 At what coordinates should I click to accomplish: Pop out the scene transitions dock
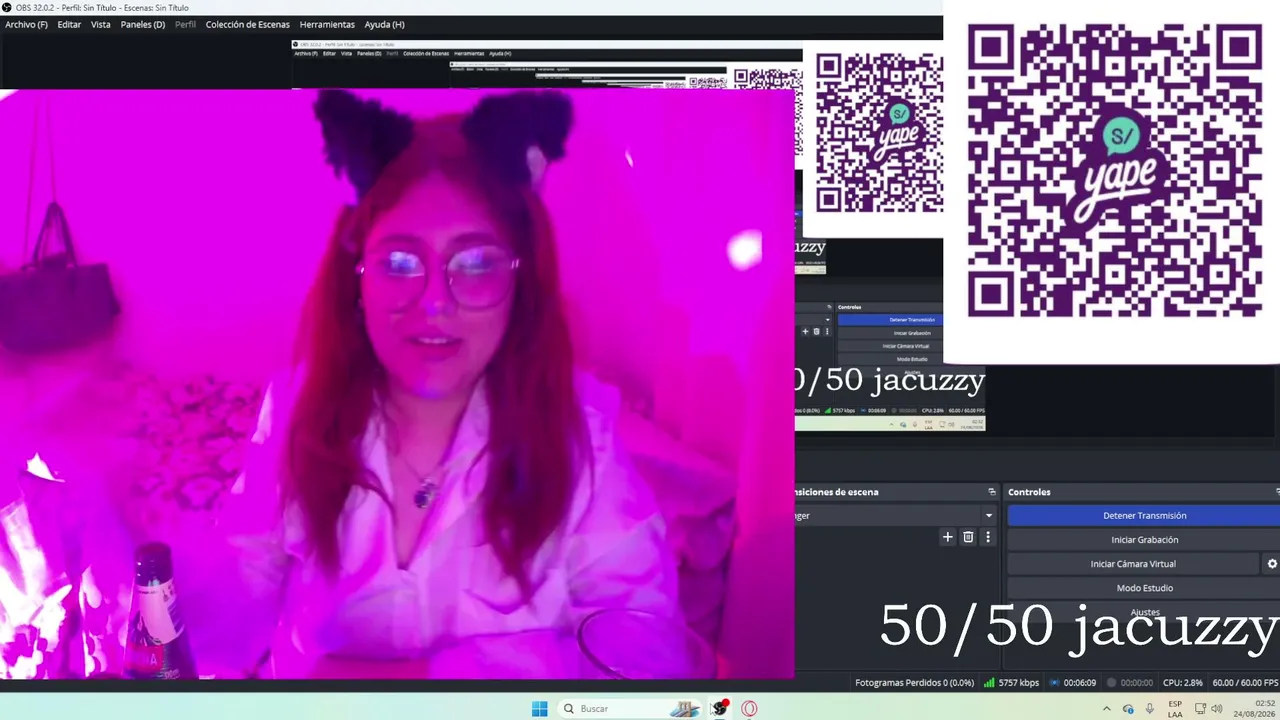[992, 492]
